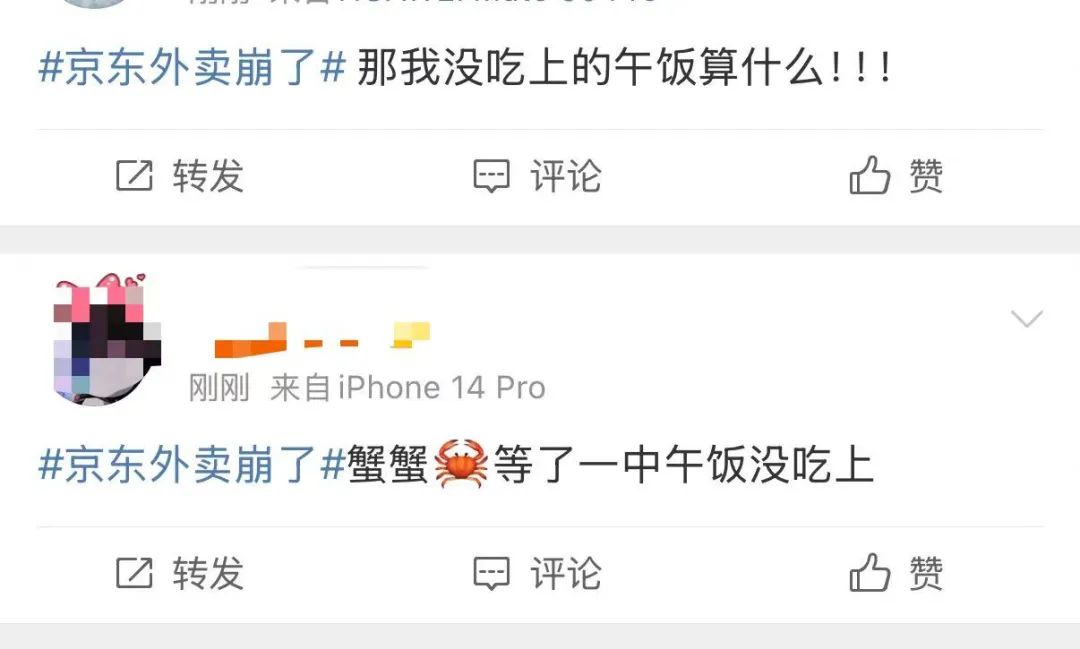This screenshot has height=649, width=1080.
Task: Open the pixelated avatar of the iPhone 14 Pro poster
Action: 107,339
